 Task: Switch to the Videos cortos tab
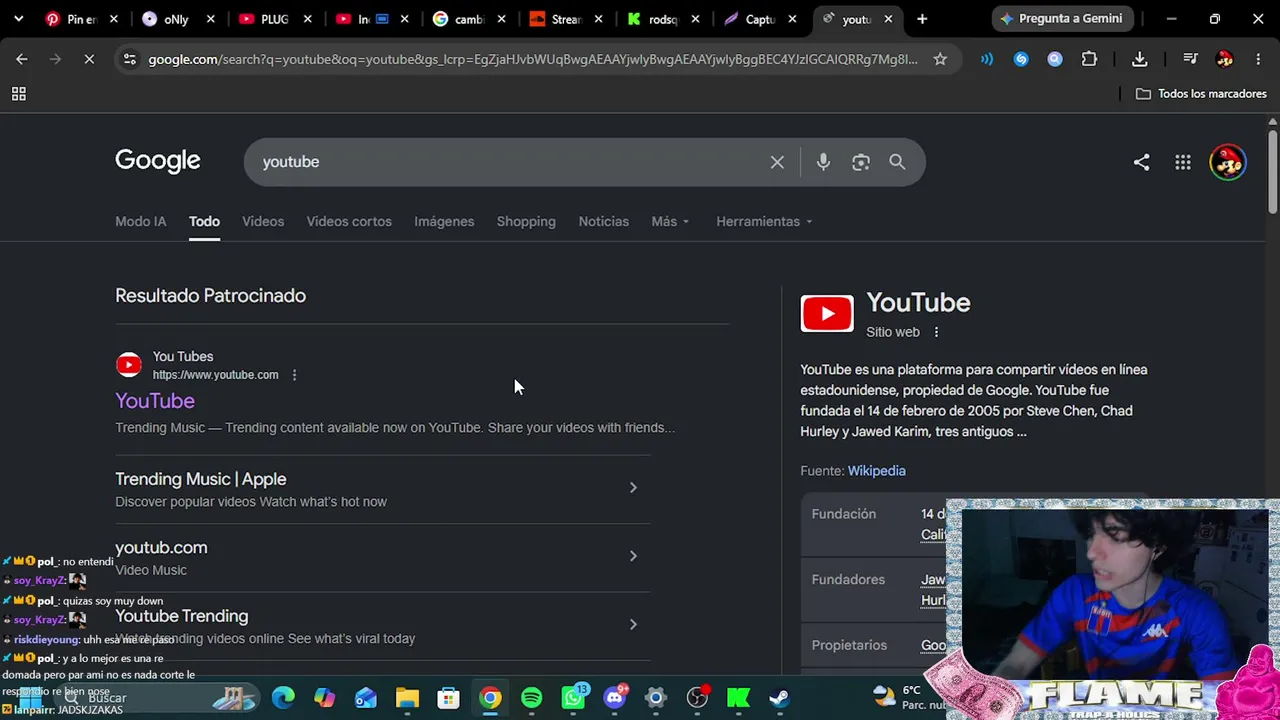(349, 221)
